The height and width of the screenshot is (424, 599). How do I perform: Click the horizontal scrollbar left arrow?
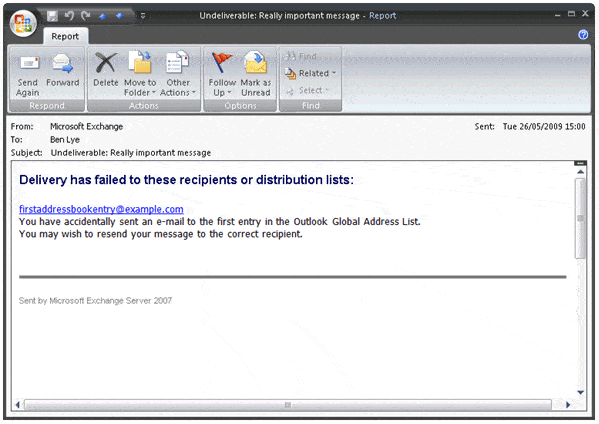coord(17,405)
